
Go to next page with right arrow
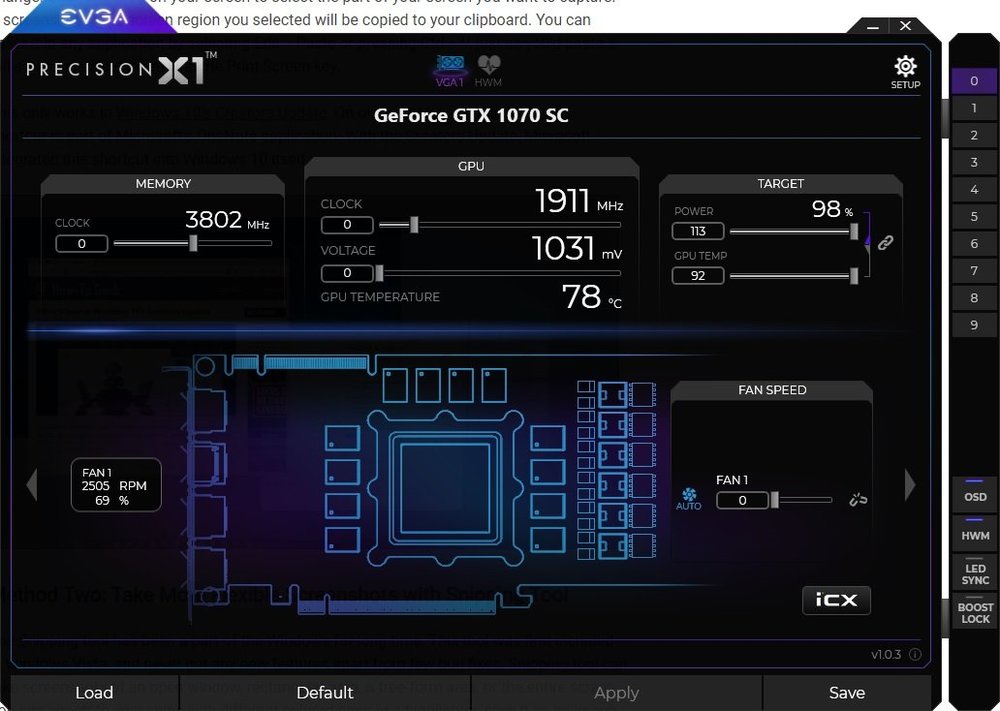(x=910, y=485)
